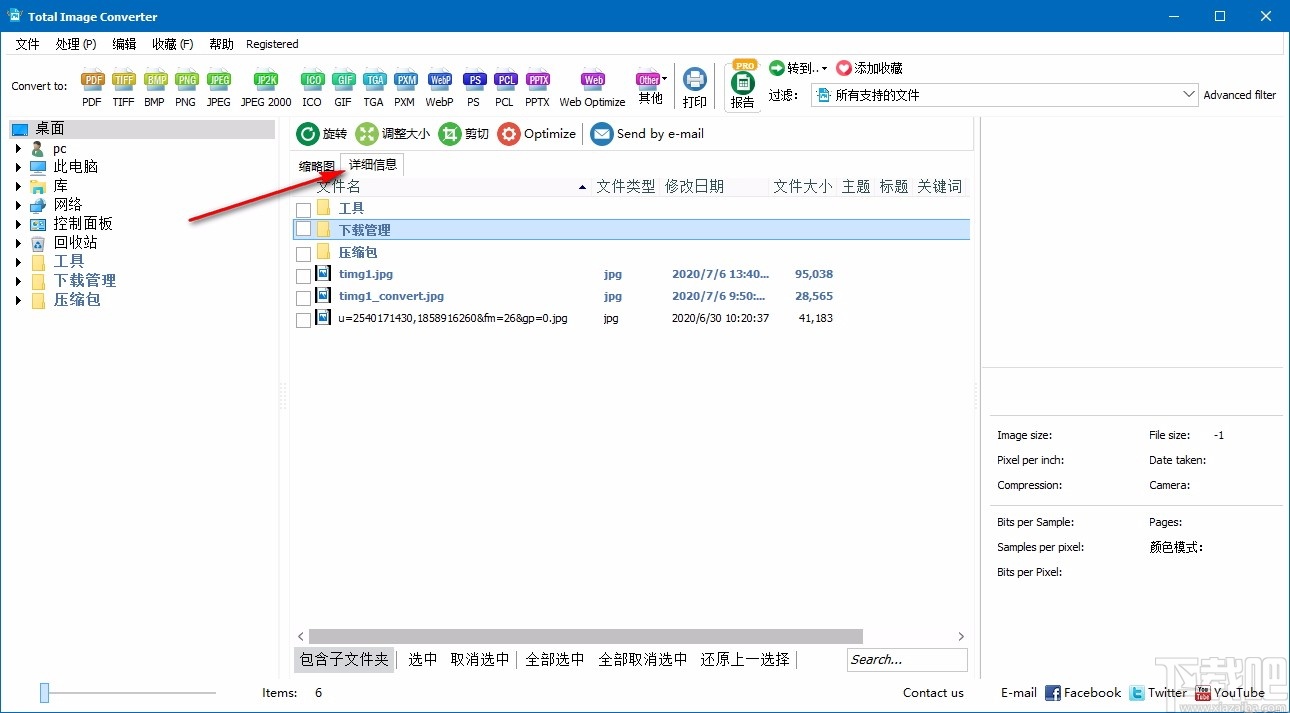Screen dimensions: 1290x713
Task: Convert to PCL format
Action: tap(505, 88)
